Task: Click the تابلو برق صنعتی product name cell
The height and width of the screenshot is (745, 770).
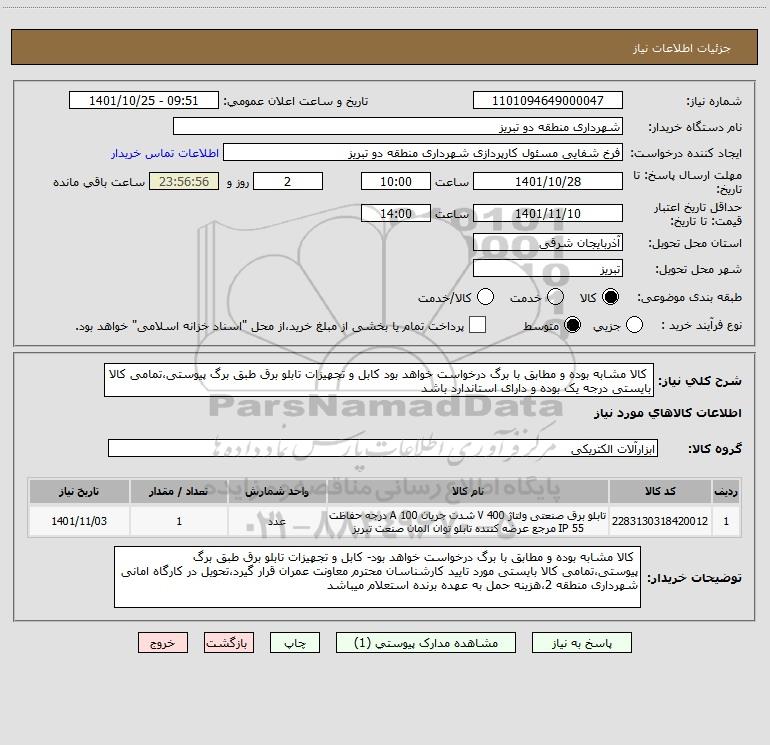Action: [x=468, y=522]
